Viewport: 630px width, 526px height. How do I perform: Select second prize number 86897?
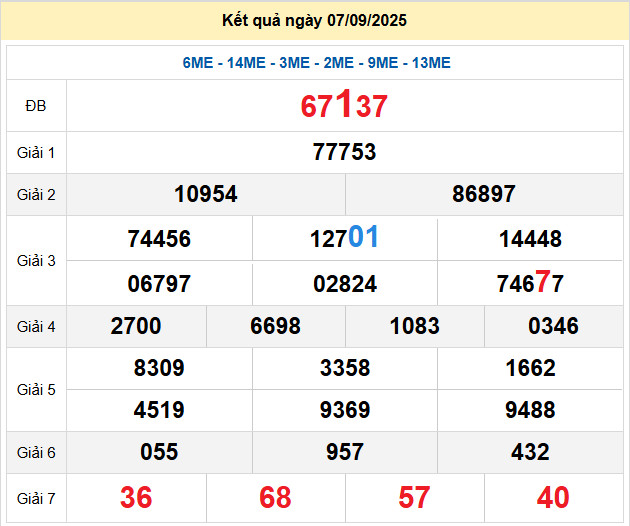484,194
